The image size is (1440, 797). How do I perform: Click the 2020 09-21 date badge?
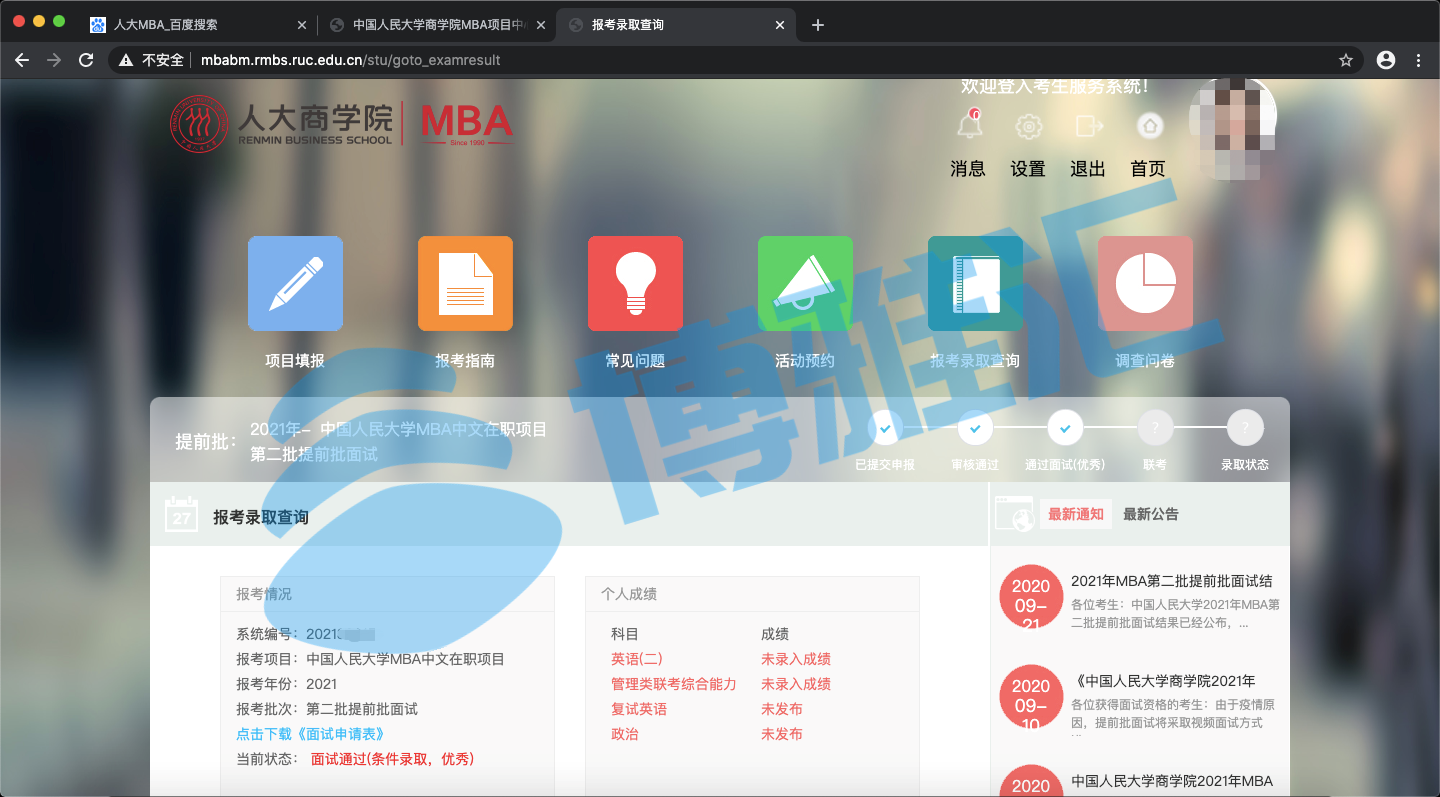coord(1030,597)
